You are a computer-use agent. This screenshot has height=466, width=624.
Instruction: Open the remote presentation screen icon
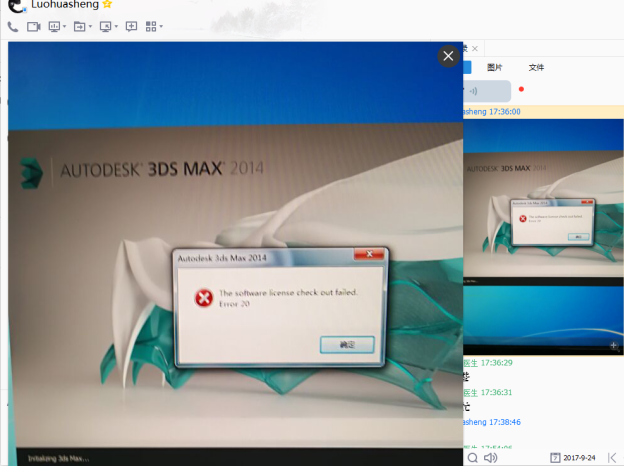pyautogui.click(x=54, y=27)
